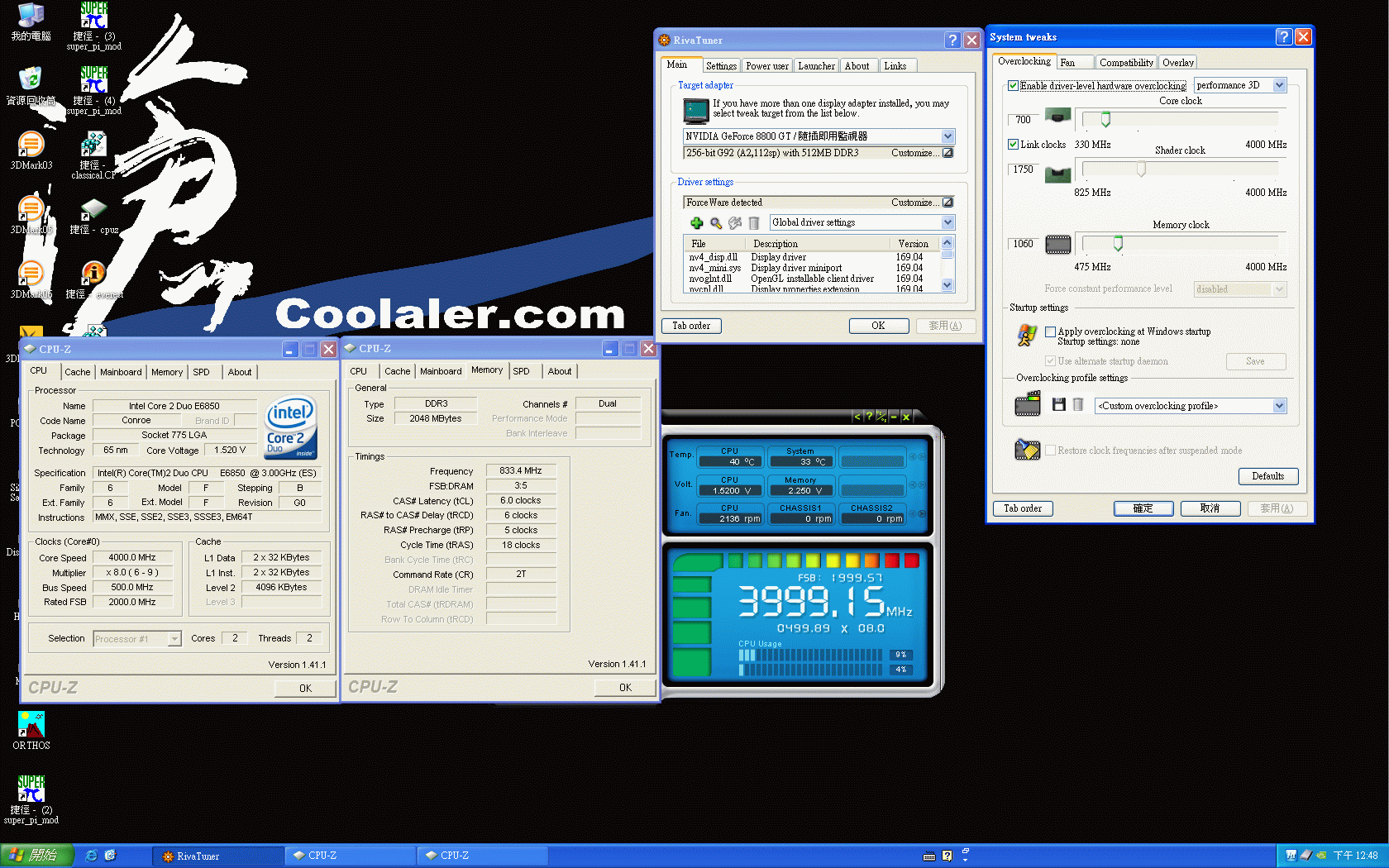This screenshot has height=868, width=1389.
Task: Toggle Enable driver-level hardware overclocking checkbox
Action: click(1013, 86)
